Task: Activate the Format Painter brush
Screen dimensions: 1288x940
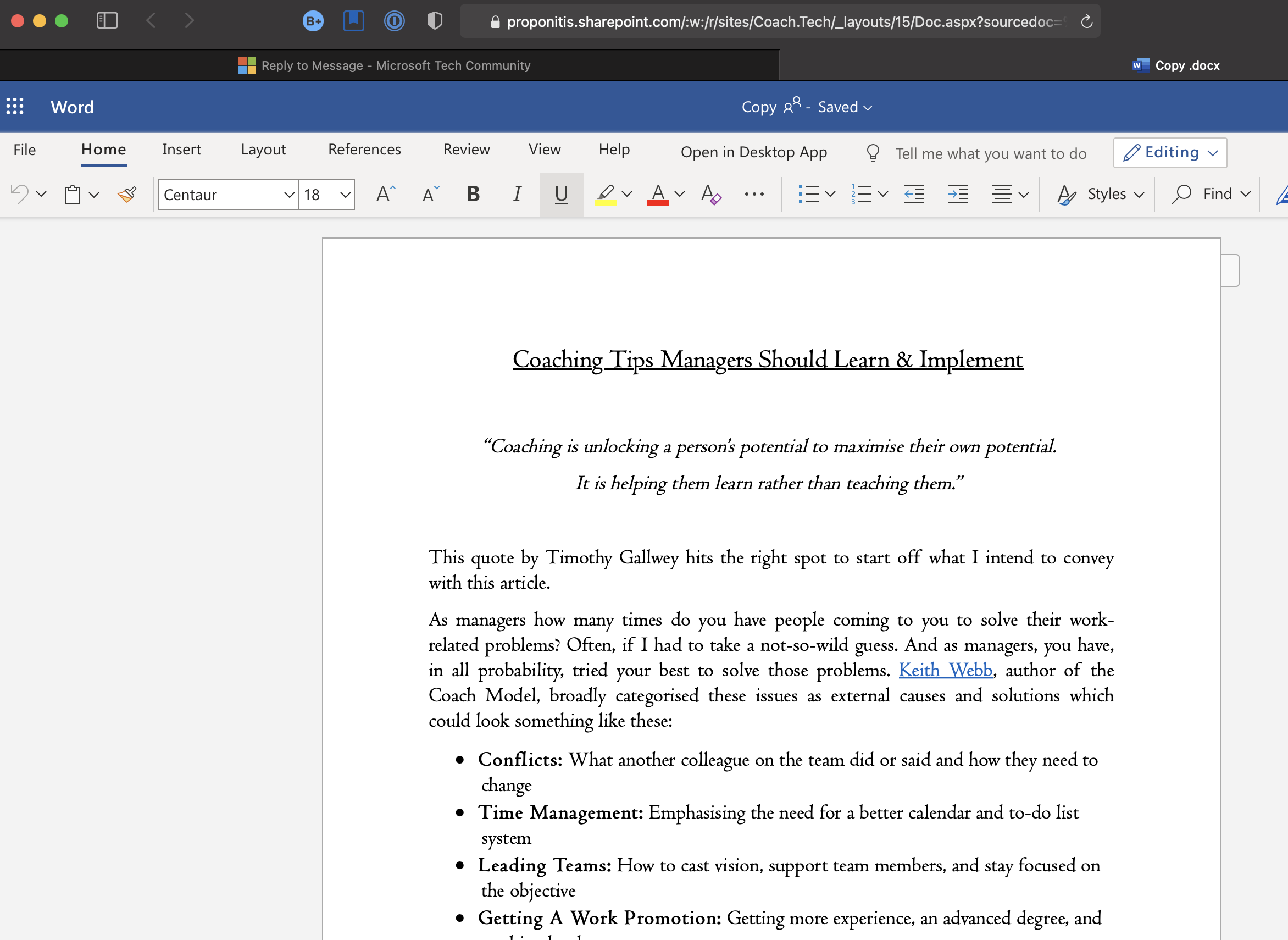Action: click(x=127, y=194)
